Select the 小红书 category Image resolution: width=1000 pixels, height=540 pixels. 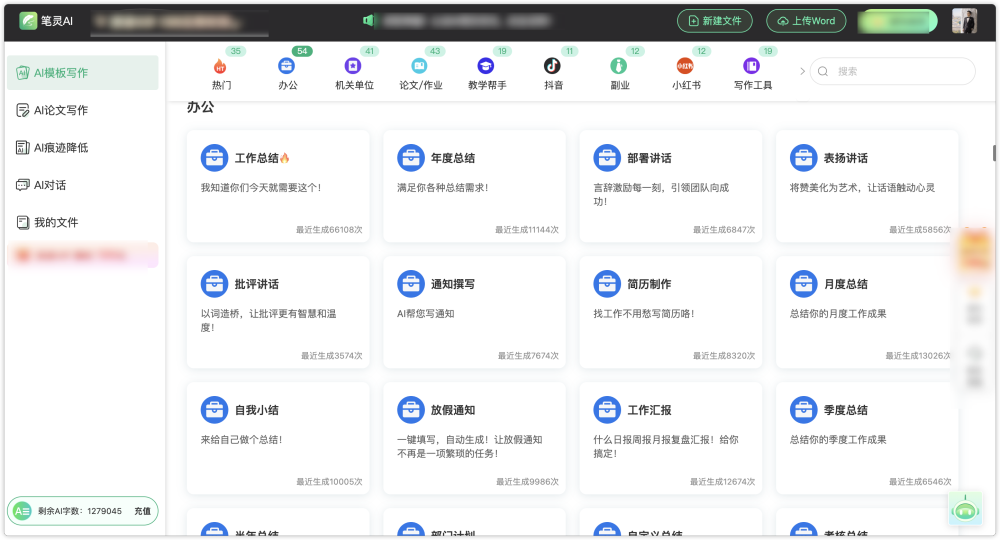686,73
